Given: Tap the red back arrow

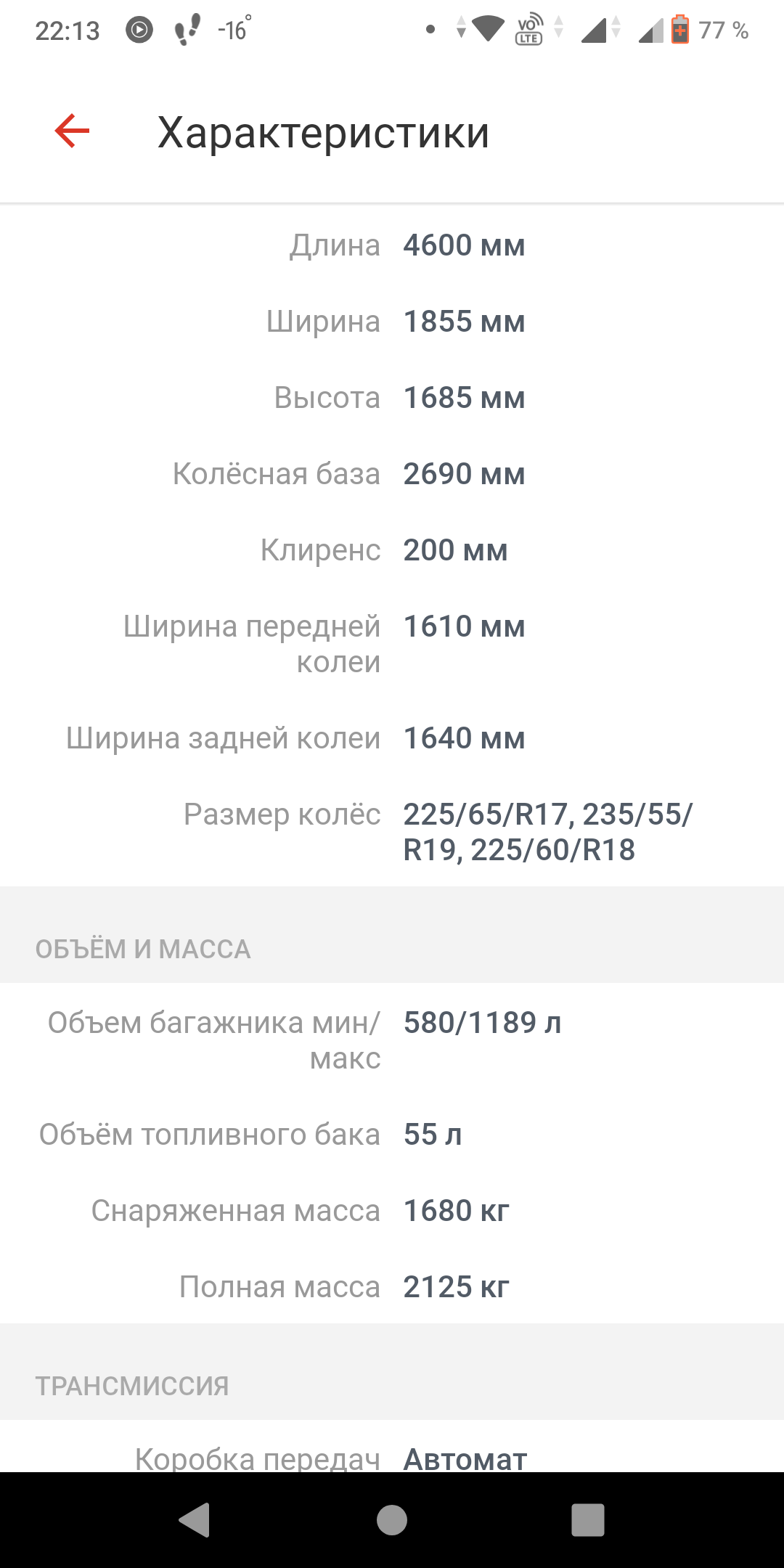Looking at the screenshot, I should 72,131.
